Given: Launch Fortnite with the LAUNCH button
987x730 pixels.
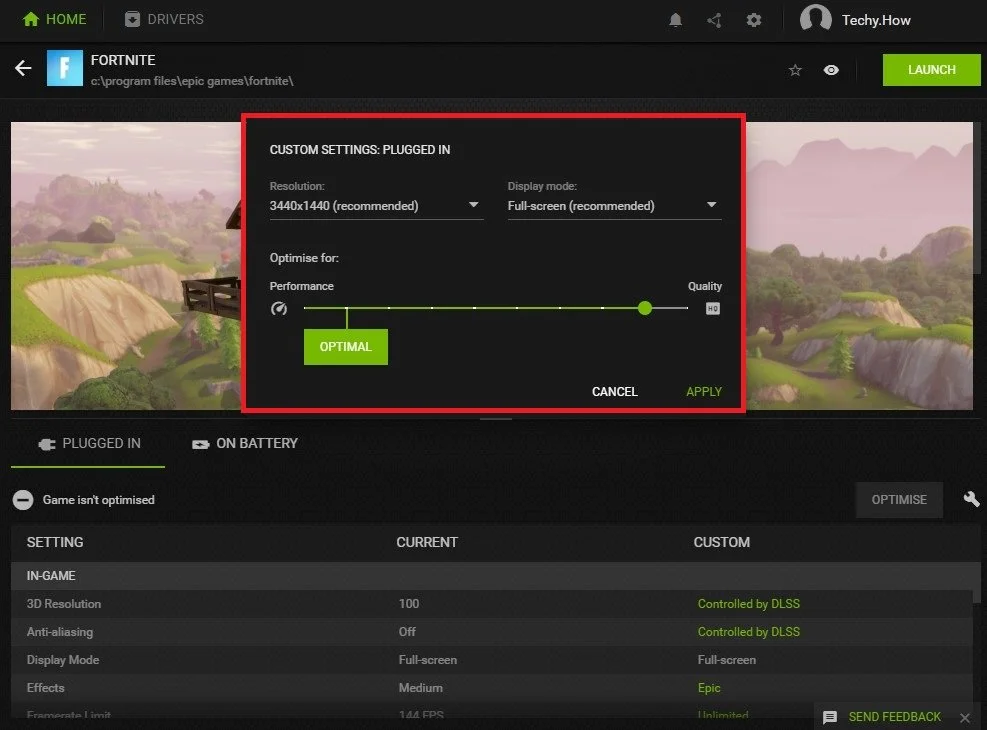Looking at the screenshot, I should (x=931, y=70).
